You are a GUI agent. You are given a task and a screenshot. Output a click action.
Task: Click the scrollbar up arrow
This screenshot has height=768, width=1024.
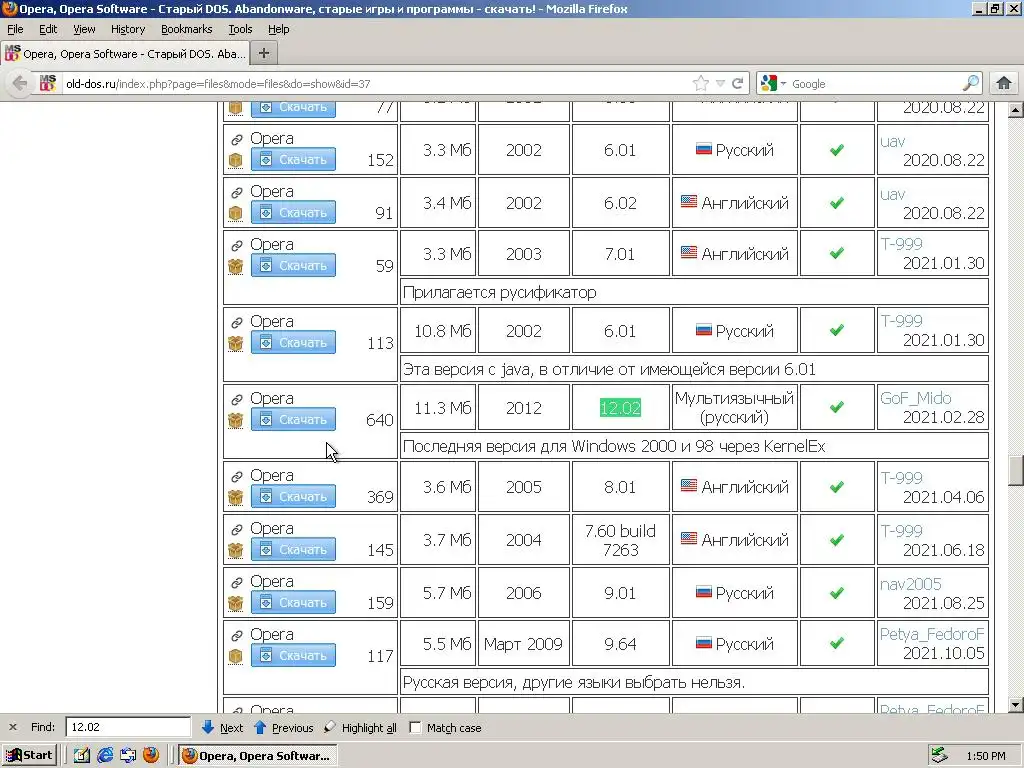pos(1015,110)
